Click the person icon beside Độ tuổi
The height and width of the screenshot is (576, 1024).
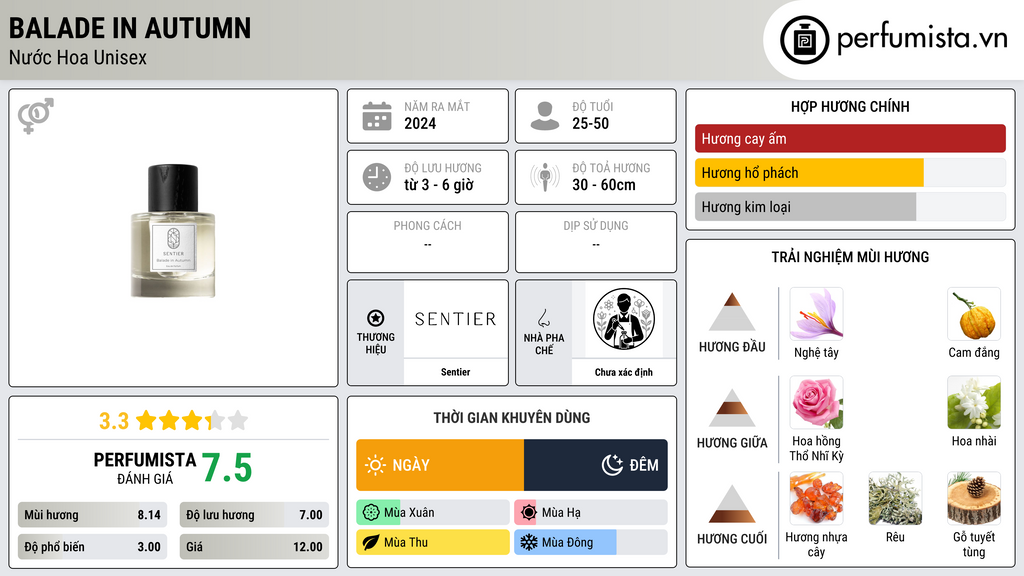545,116
